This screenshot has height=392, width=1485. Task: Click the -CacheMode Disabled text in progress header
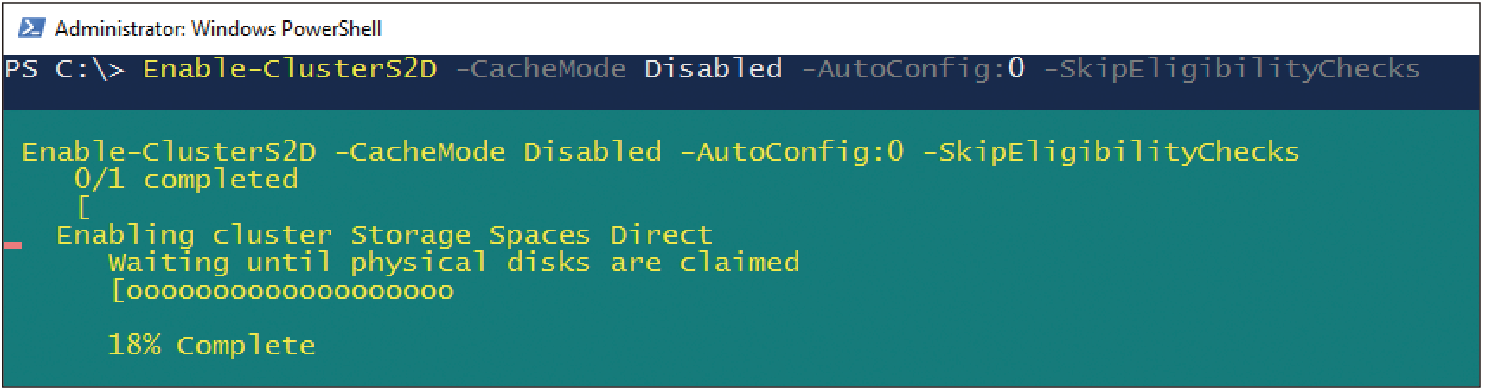point(498,152)
